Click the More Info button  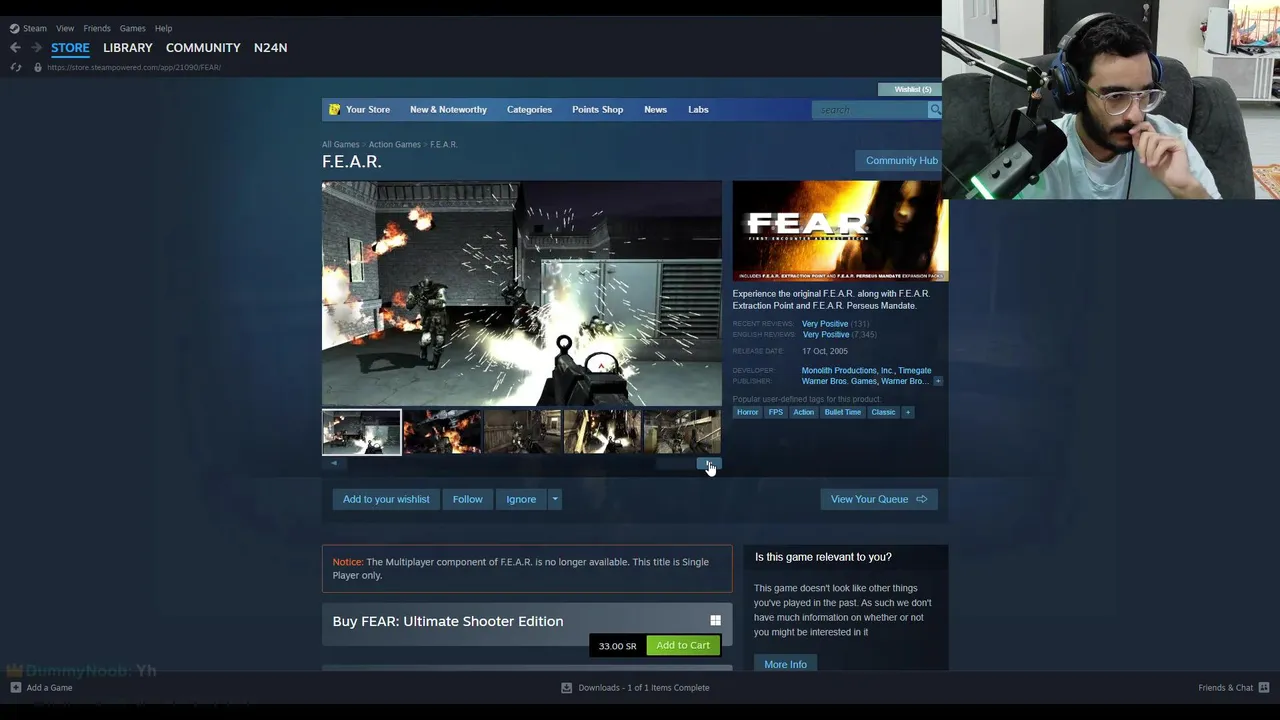coord(785,664)
